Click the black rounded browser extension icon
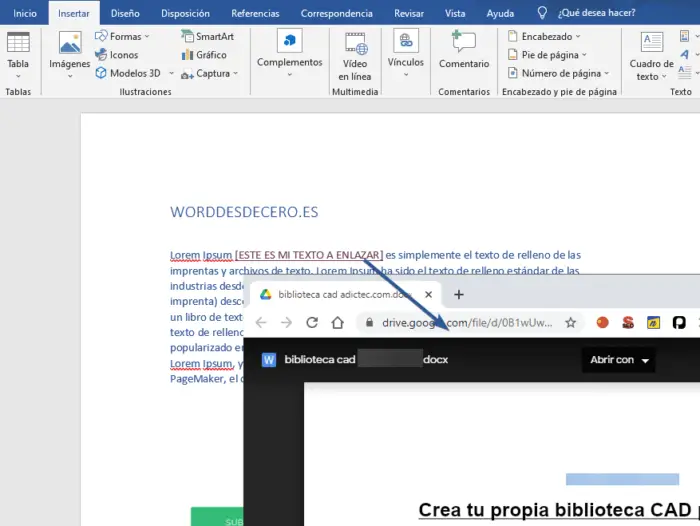 tap(679, 322)
